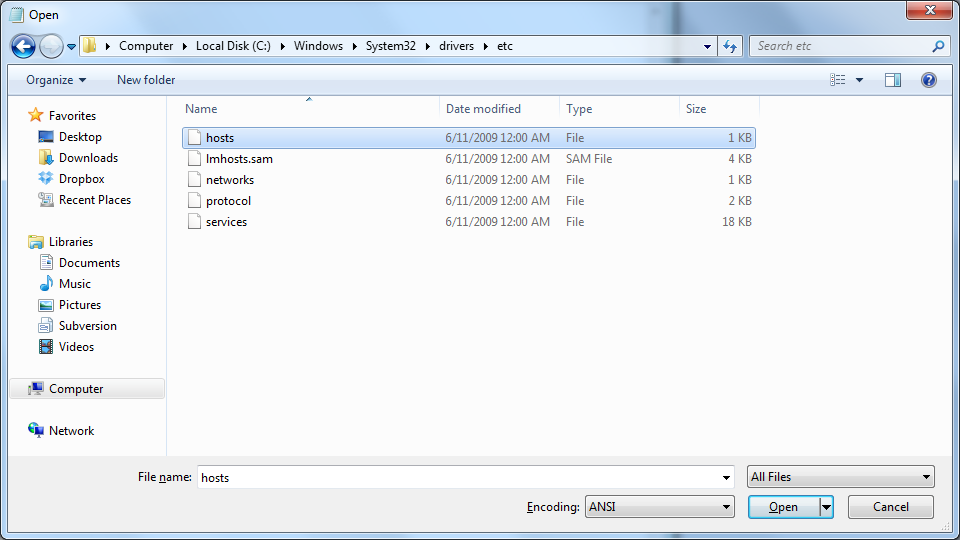The width and height of the screenshot is (960, 540).
Task: Select the Subversion library icon
Action: pos(46,326)
